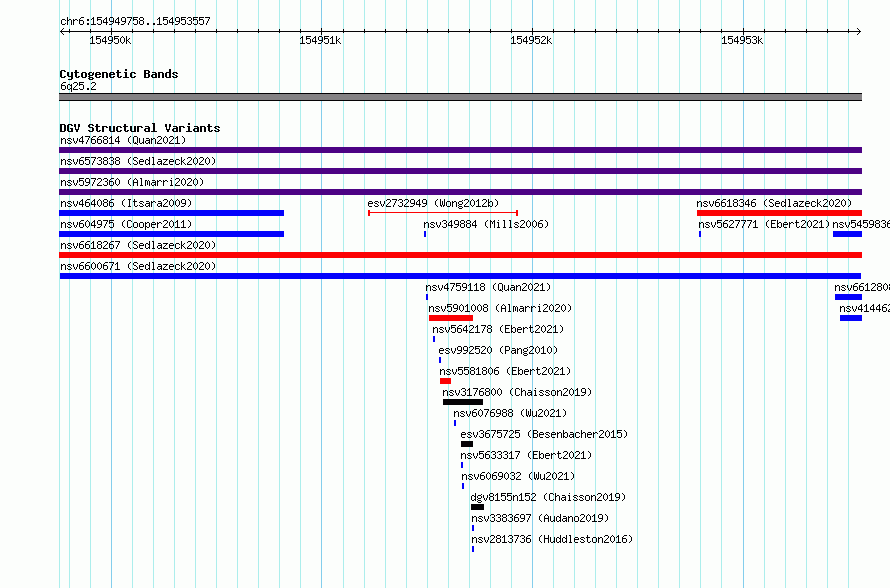Click the 154951k ruler label
The image size is (890, 588).
pos(320,40)
